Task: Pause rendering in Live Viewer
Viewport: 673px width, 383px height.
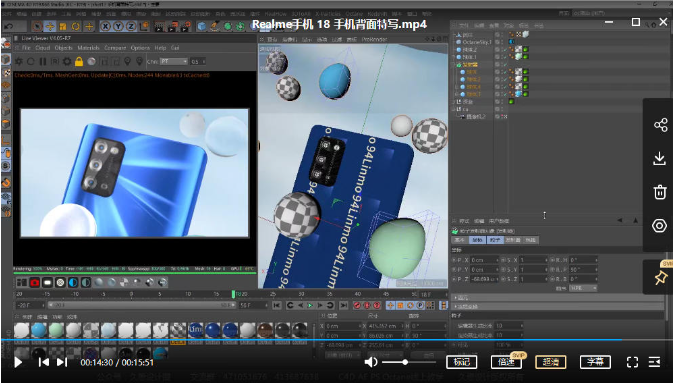Action: point(43,61)
